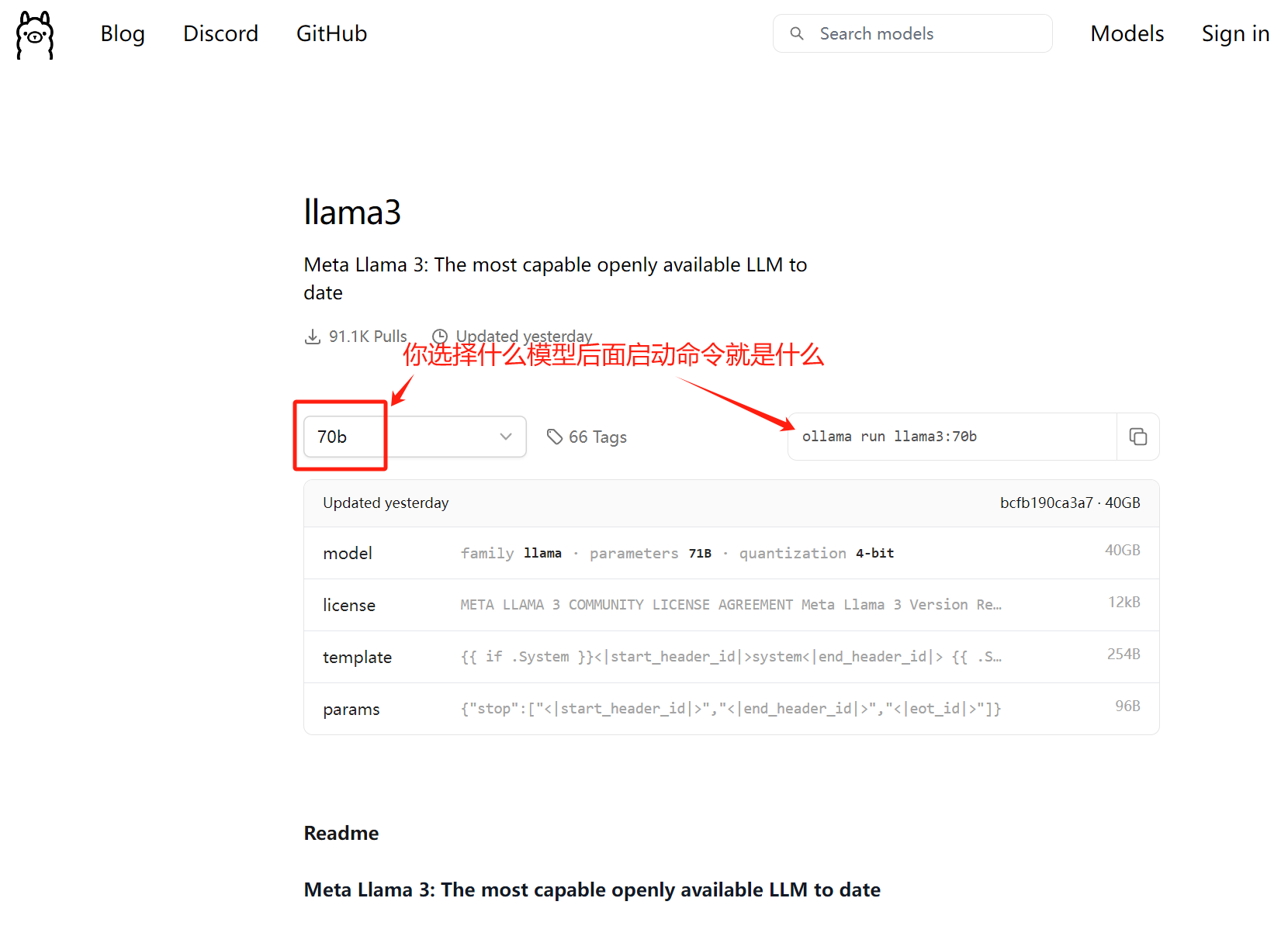Expand the 70b model version dropdown
Screen dimensions: 1288x943
point(414,437)
